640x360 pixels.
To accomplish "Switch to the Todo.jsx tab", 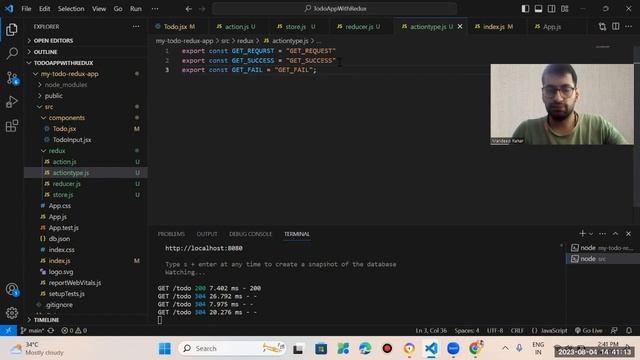I will tap(178, 27).
